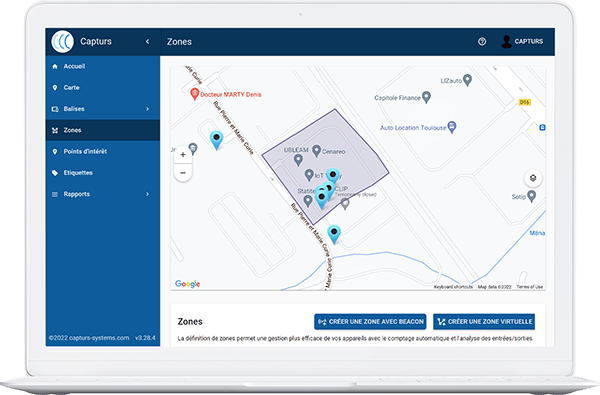600x395 pixels.
Task: Click Créer une zone virtuelle
Action: pyautogui.click(x=484, y=322)
